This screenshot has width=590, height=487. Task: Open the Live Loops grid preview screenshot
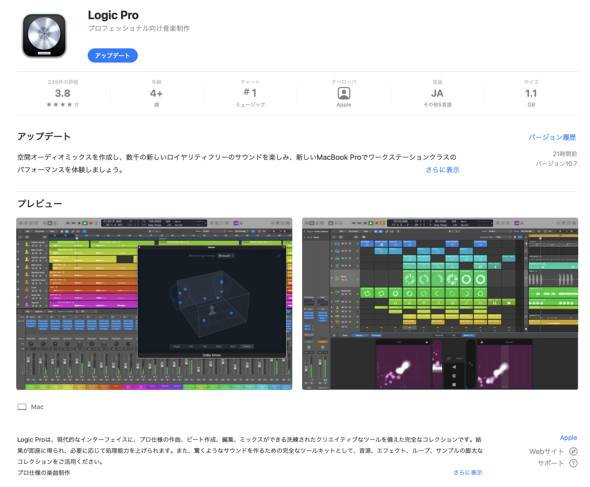[x=440, y=304]
